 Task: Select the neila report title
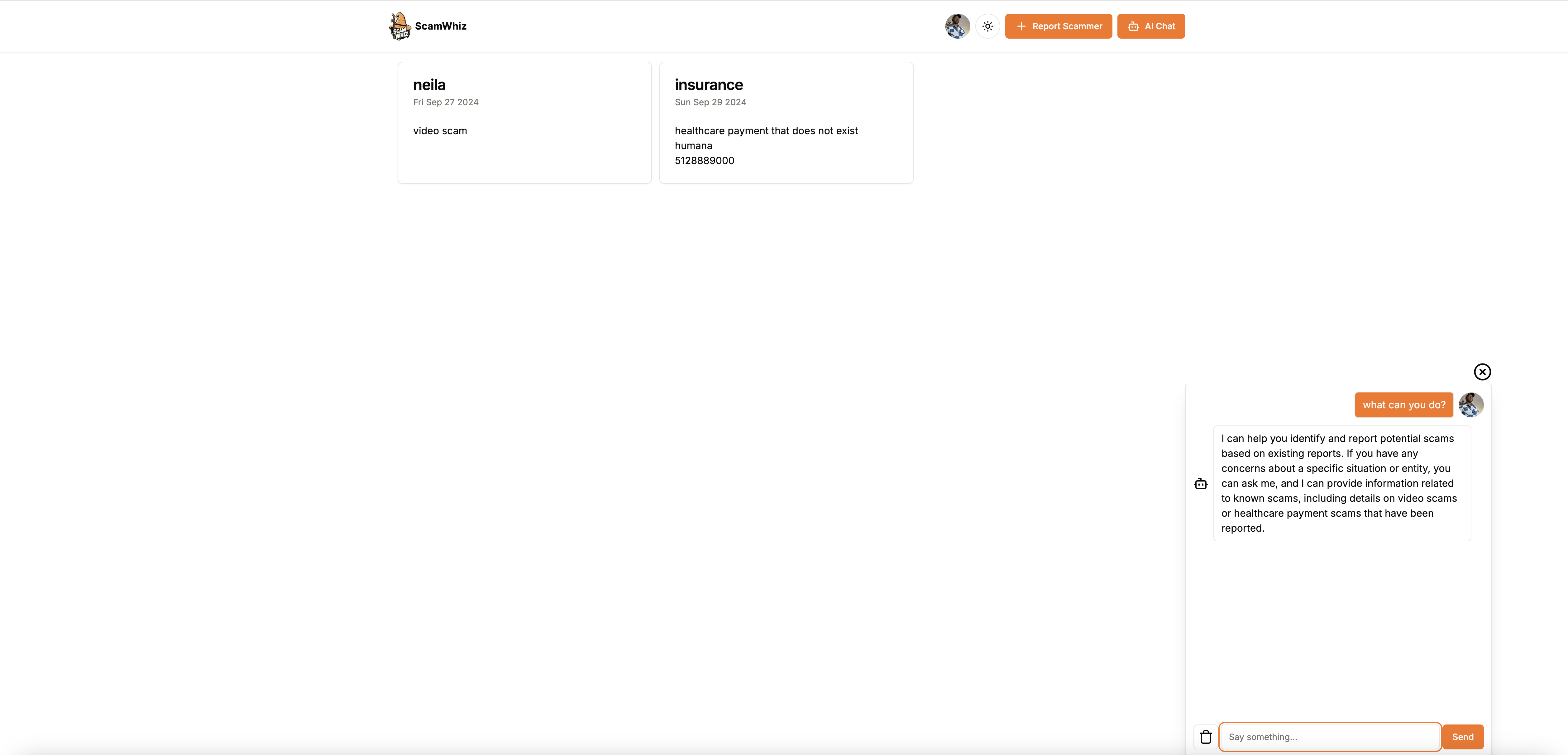429,85
